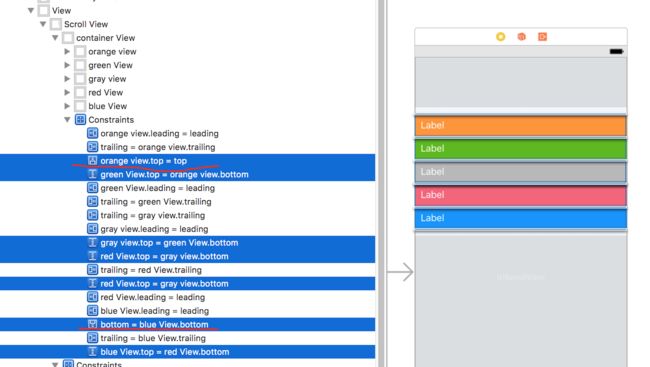Click the icon of green View.leading = leading

click(92, 188)
